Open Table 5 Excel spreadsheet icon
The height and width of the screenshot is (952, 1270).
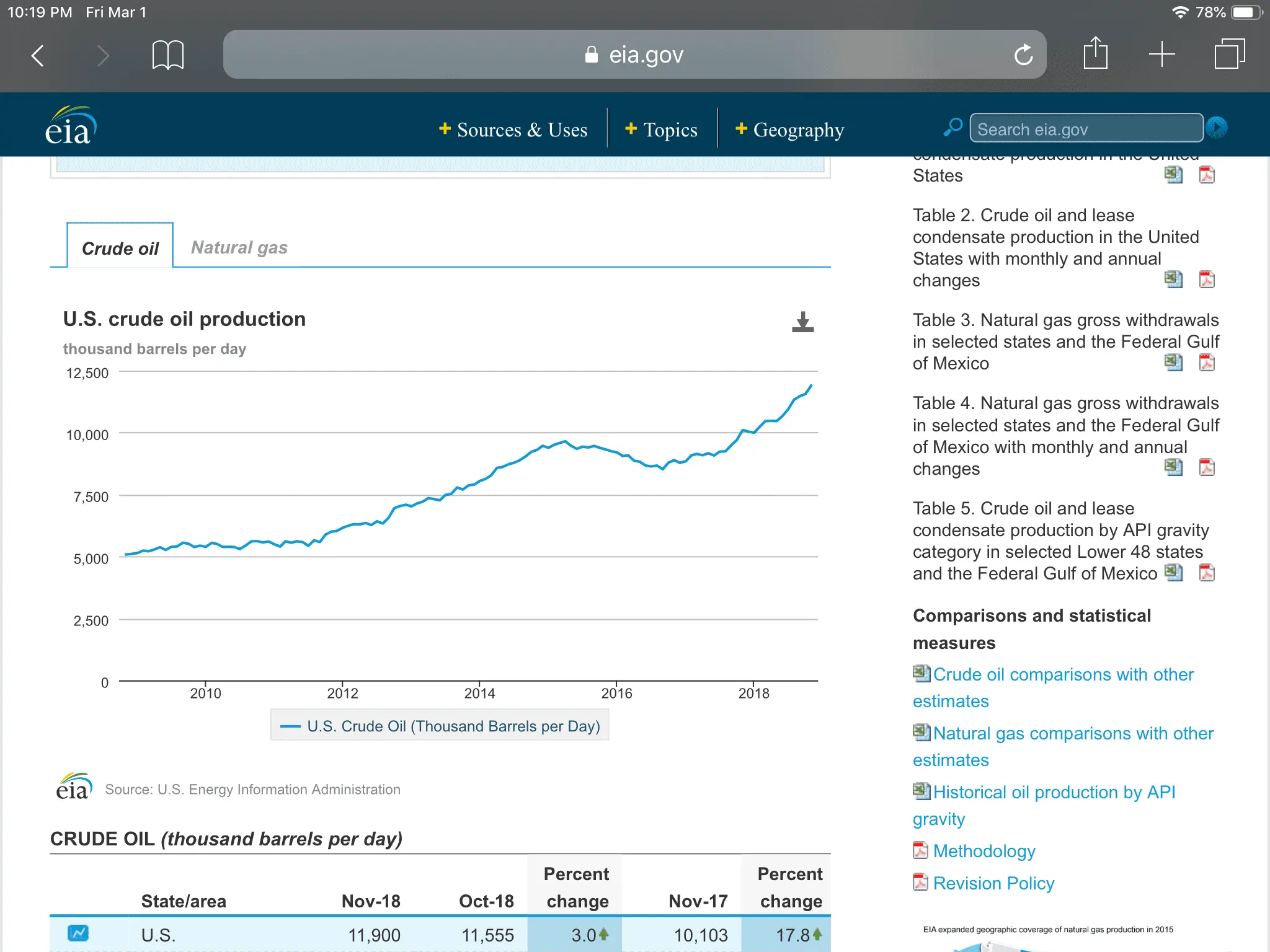(1173, 573)
